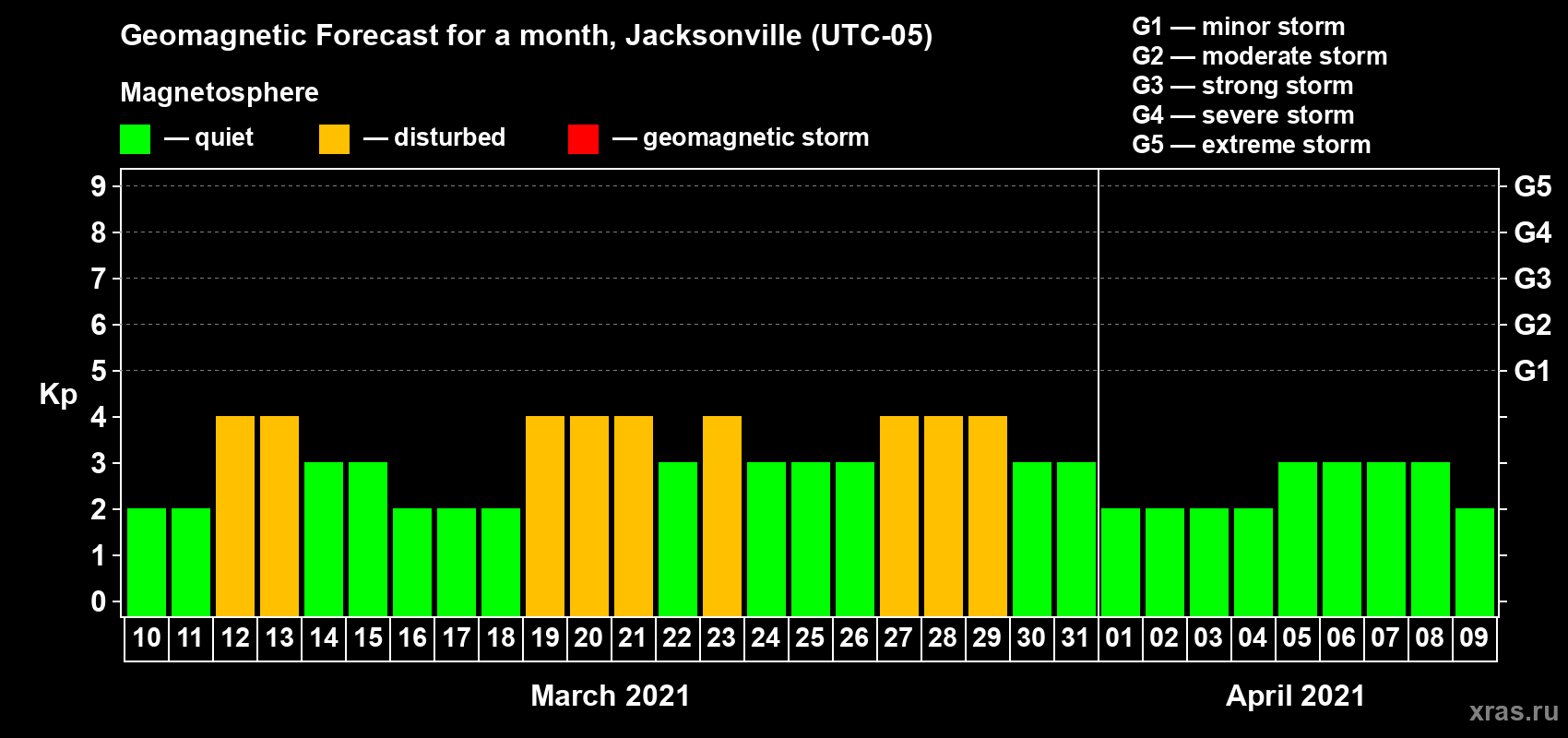
Task: Click the G3 right axis label
Action: tap(1533, 279)
